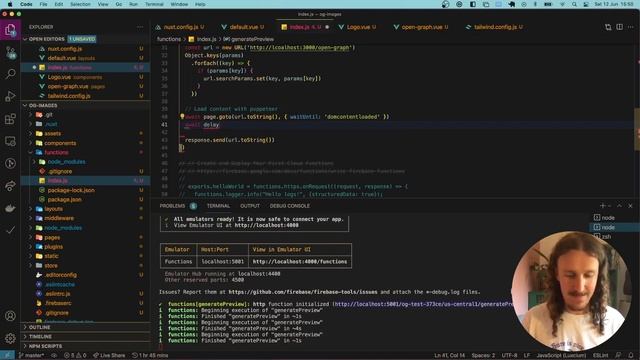
Task: Open the Extensions view
Action: tap(10, 119)
